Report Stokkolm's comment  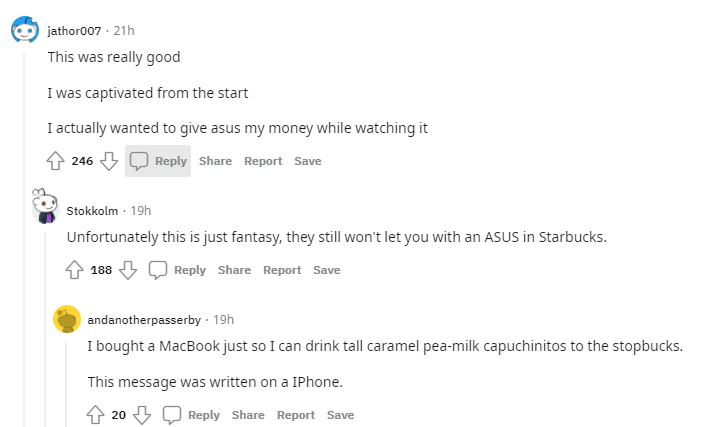[282, 270]
